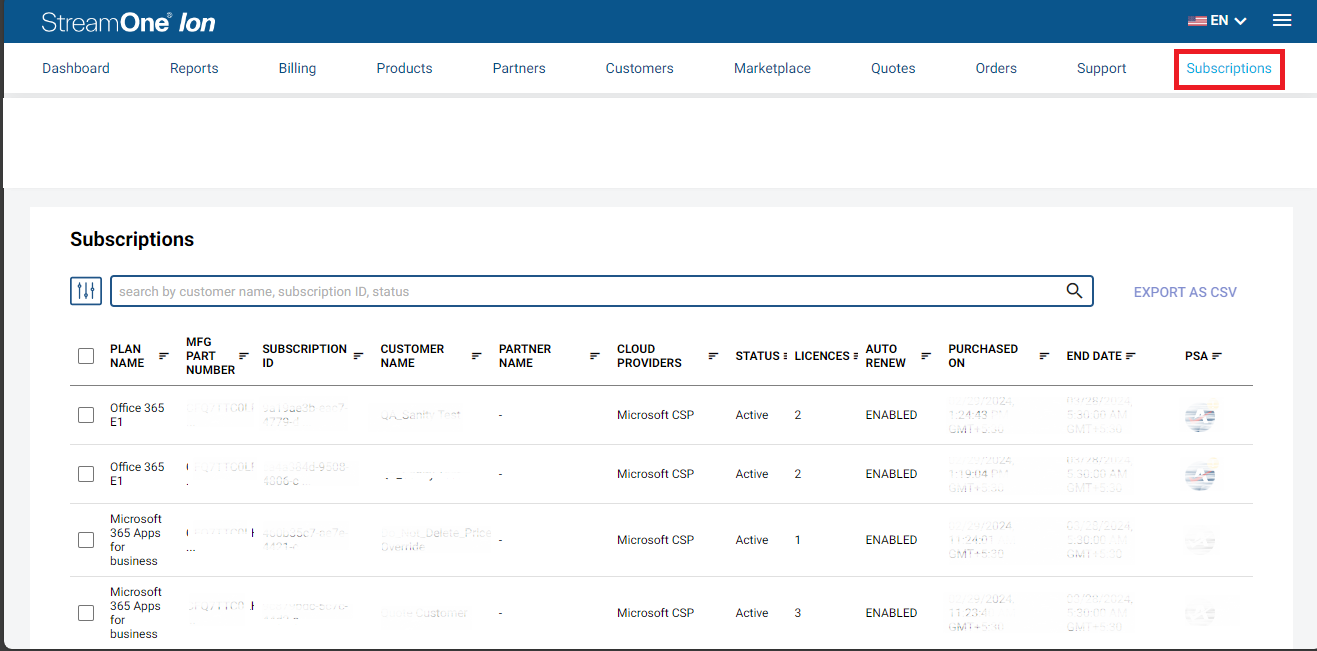Viewport: 1317px width, 651px height.
Task: Click Active status in the 3-licence row
Action: pyautogui.click(x=752, y=613)
